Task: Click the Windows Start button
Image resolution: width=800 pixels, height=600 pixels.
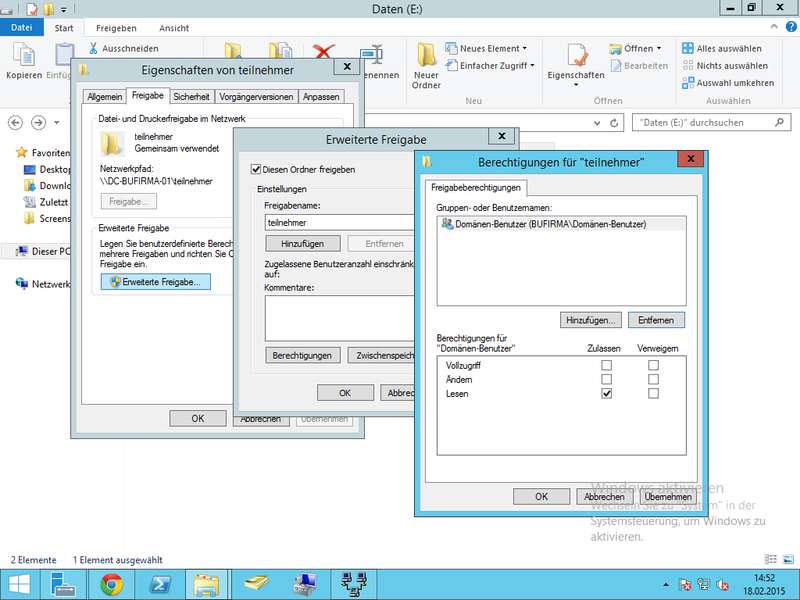Action: pos(20,584)
